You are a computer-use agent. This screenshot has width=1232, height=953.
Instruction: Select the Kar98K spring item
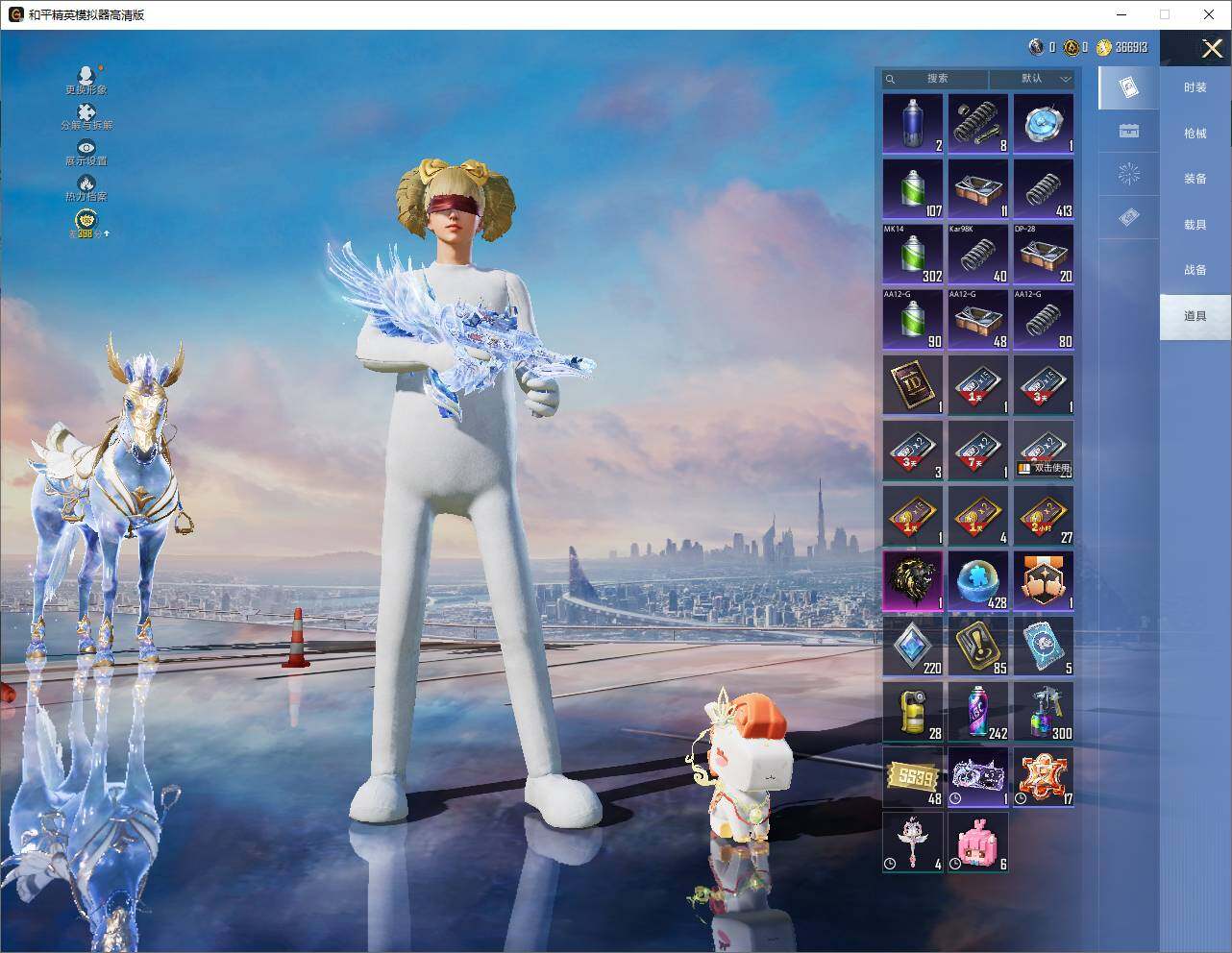(x=978, y=254)
